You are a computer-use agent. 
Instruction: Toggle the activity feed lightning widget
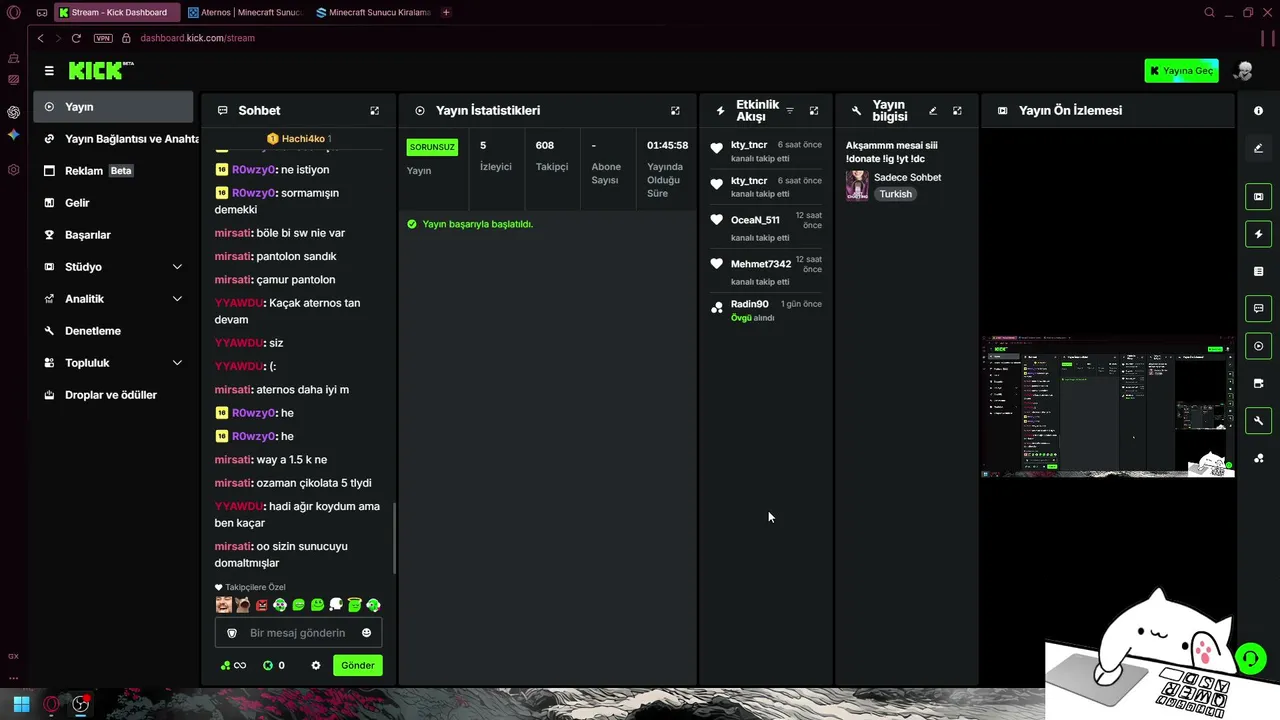pyautogui.click(x=1258, y=234)
